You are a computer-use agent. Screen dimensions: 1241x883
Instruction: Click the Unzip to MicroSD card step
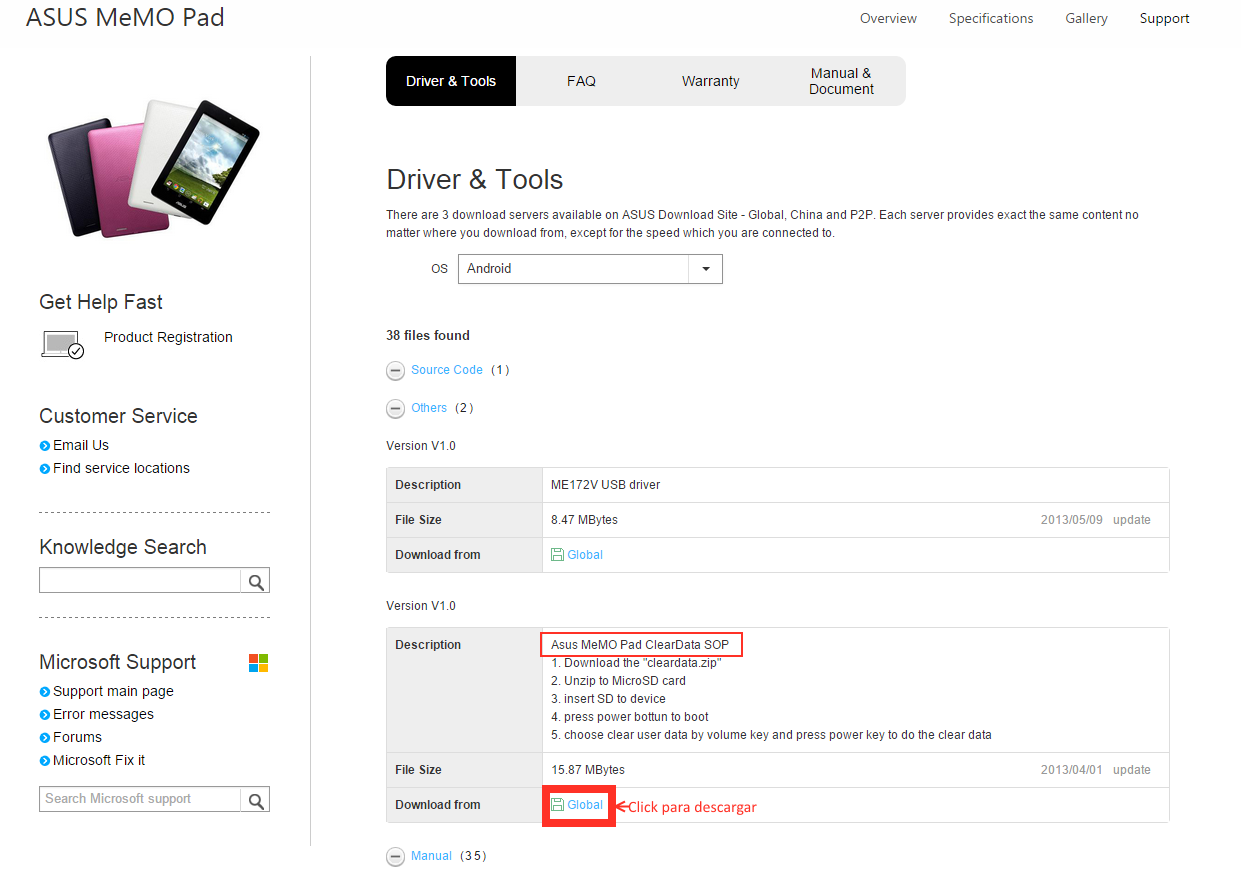click(x=618, y=681)
